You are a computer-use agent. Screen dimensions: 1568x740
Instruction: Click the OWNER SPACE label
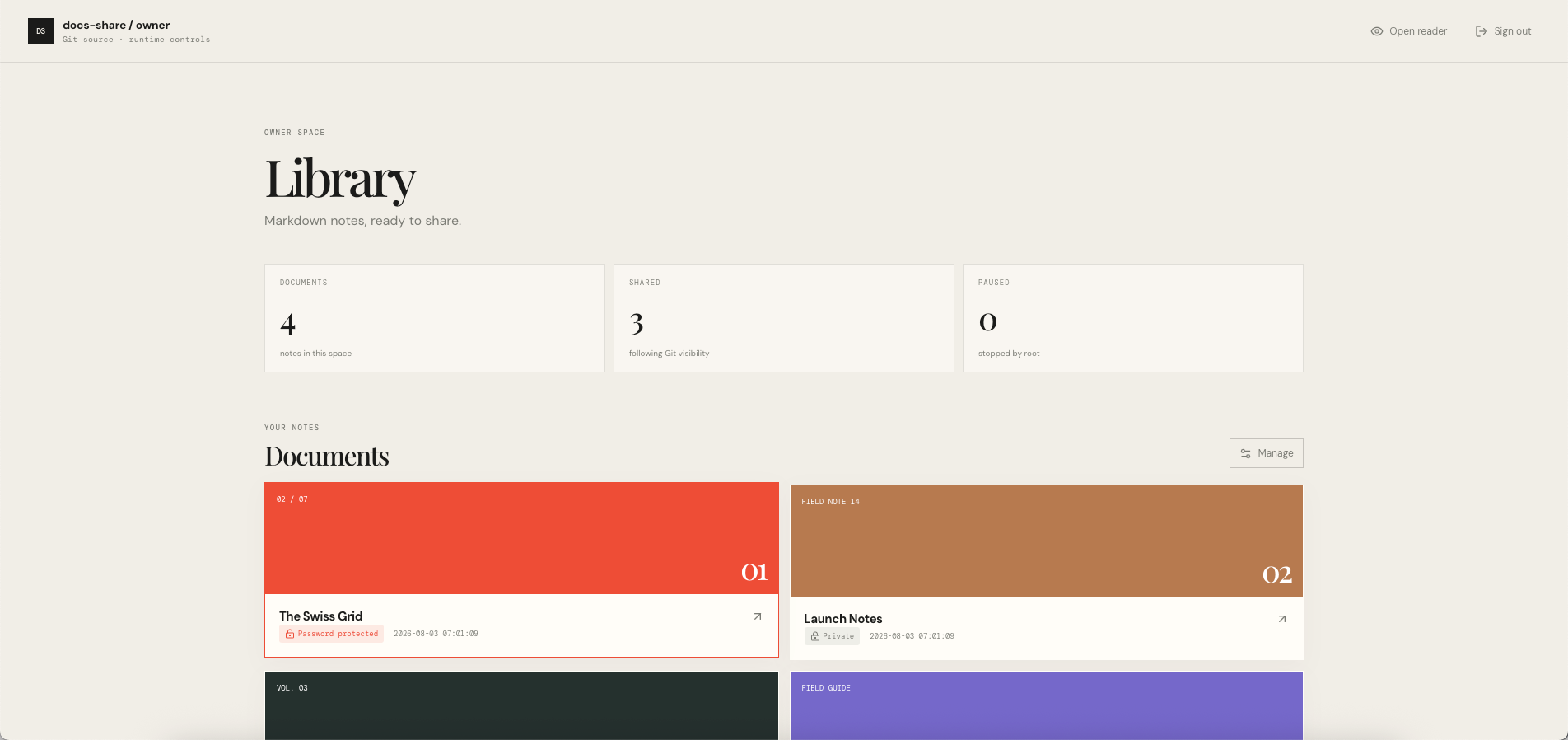coord(294,133)
